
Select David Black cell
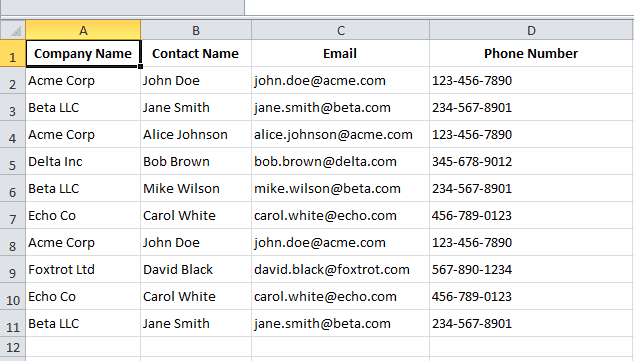pos(196,270)
